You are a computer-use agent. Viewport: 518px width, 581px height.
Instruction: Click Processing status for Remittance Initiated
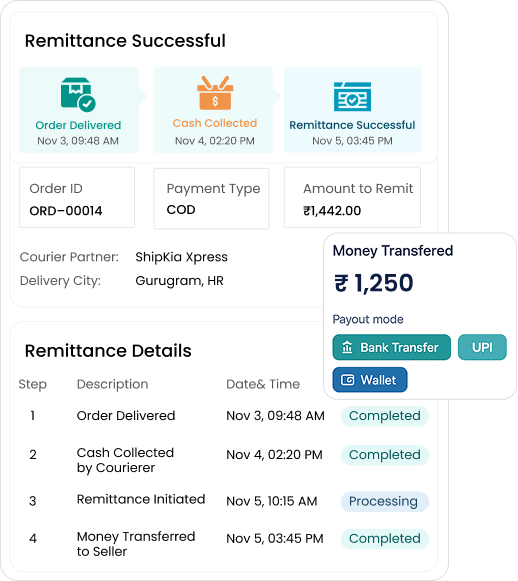click(385, 501)
